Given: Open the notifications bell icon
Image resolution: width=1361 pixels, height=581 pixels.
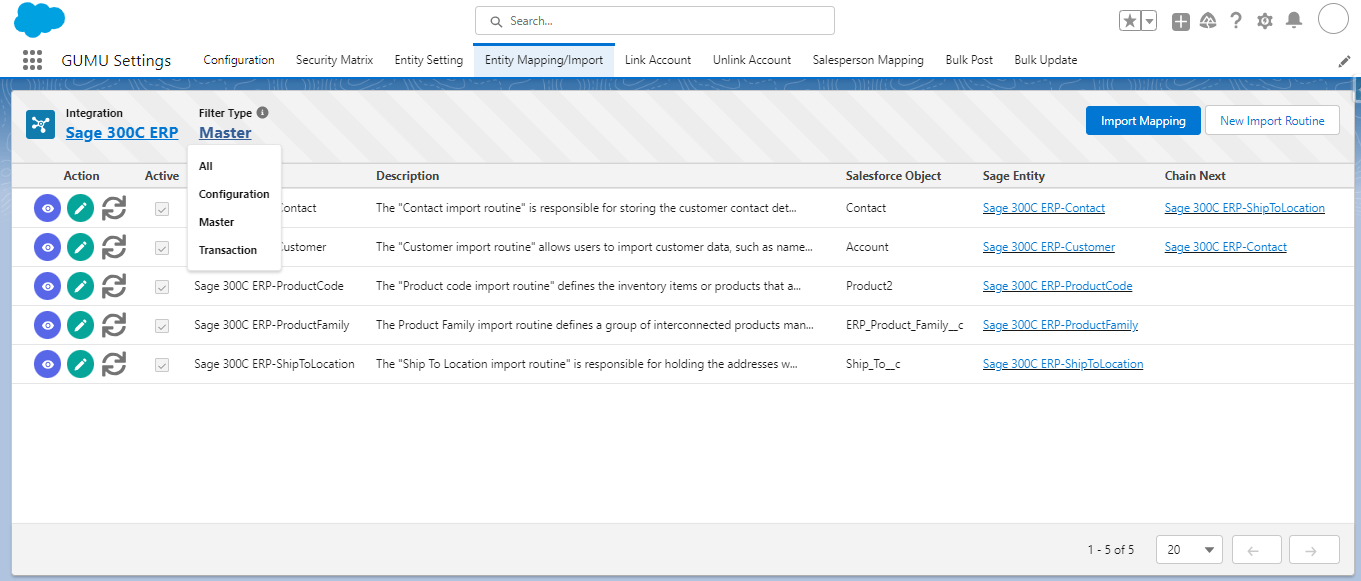Looking at the screenshot, I should [x=1294, y=21].
